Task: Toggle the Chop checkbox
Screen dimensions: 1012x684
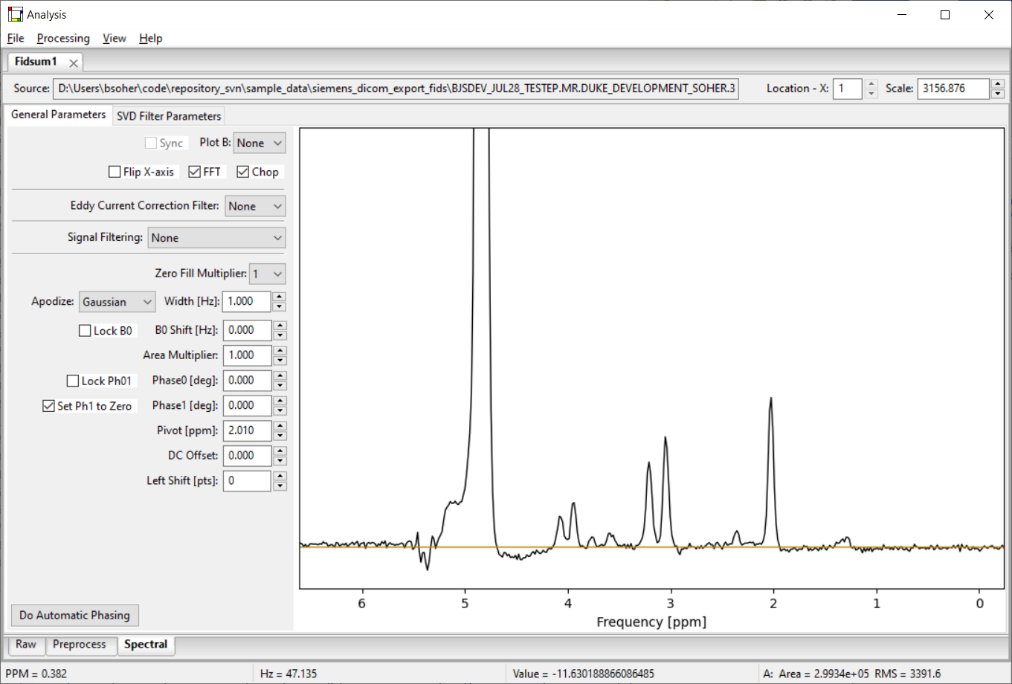Action: click(x=243, y=172)
